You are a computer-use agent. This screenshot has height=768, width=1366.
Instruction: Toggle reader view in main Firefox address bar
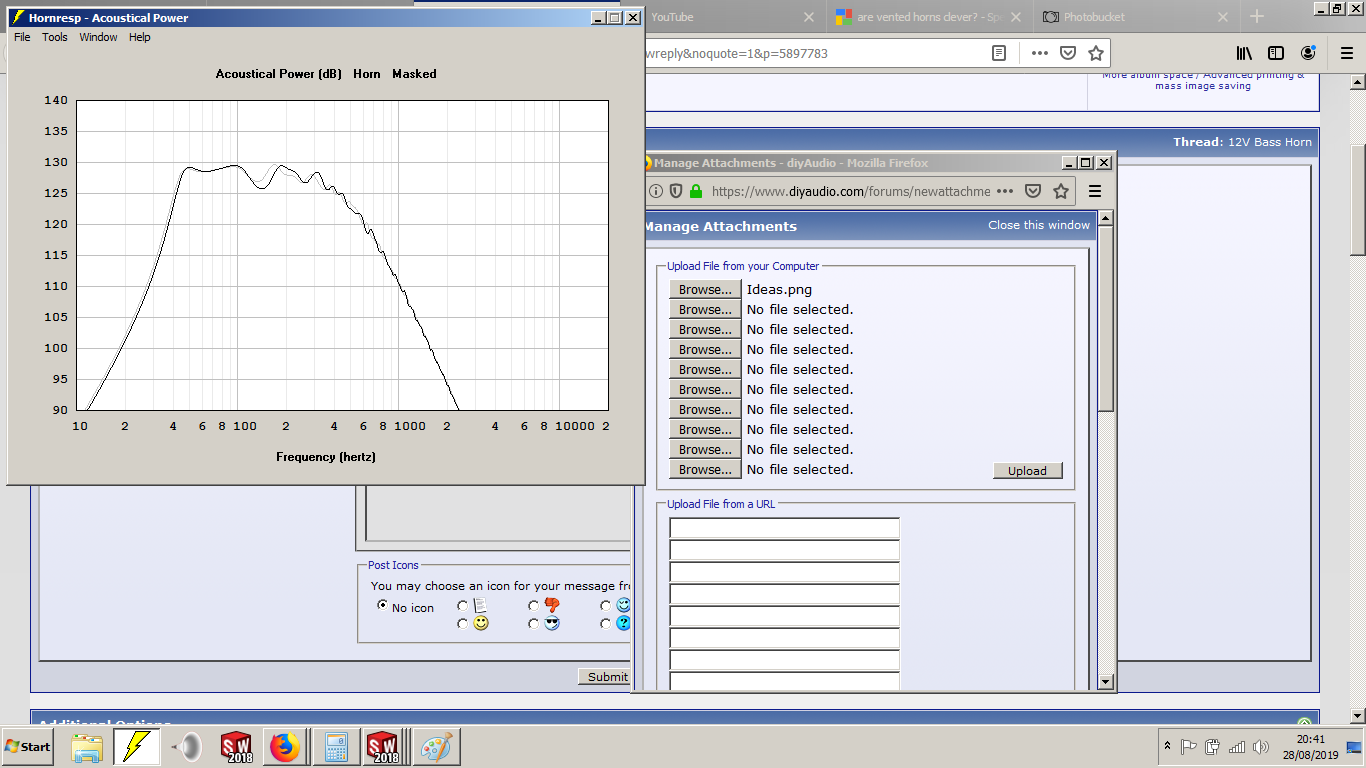click(998, 53)
